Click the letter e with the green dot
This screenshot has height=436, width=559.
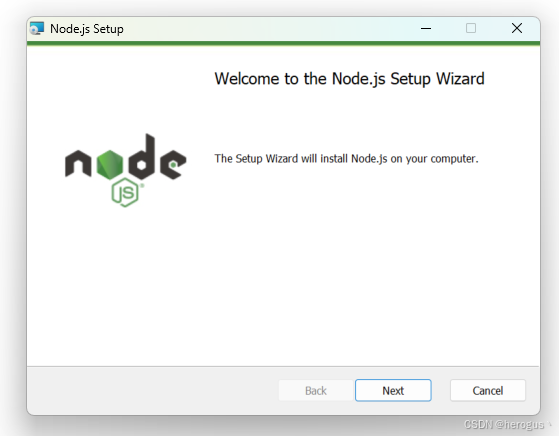click(x=173, y=164)
